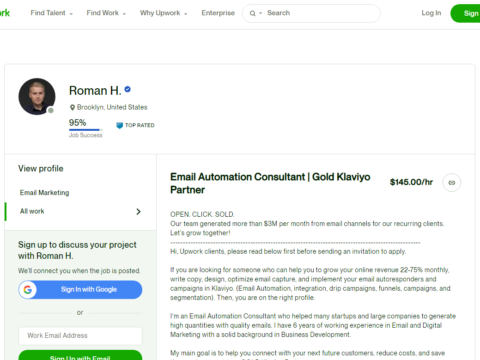This screenshot has height=360, width=480.
Task: Click the Upwork logo
Action: point(5,13)
